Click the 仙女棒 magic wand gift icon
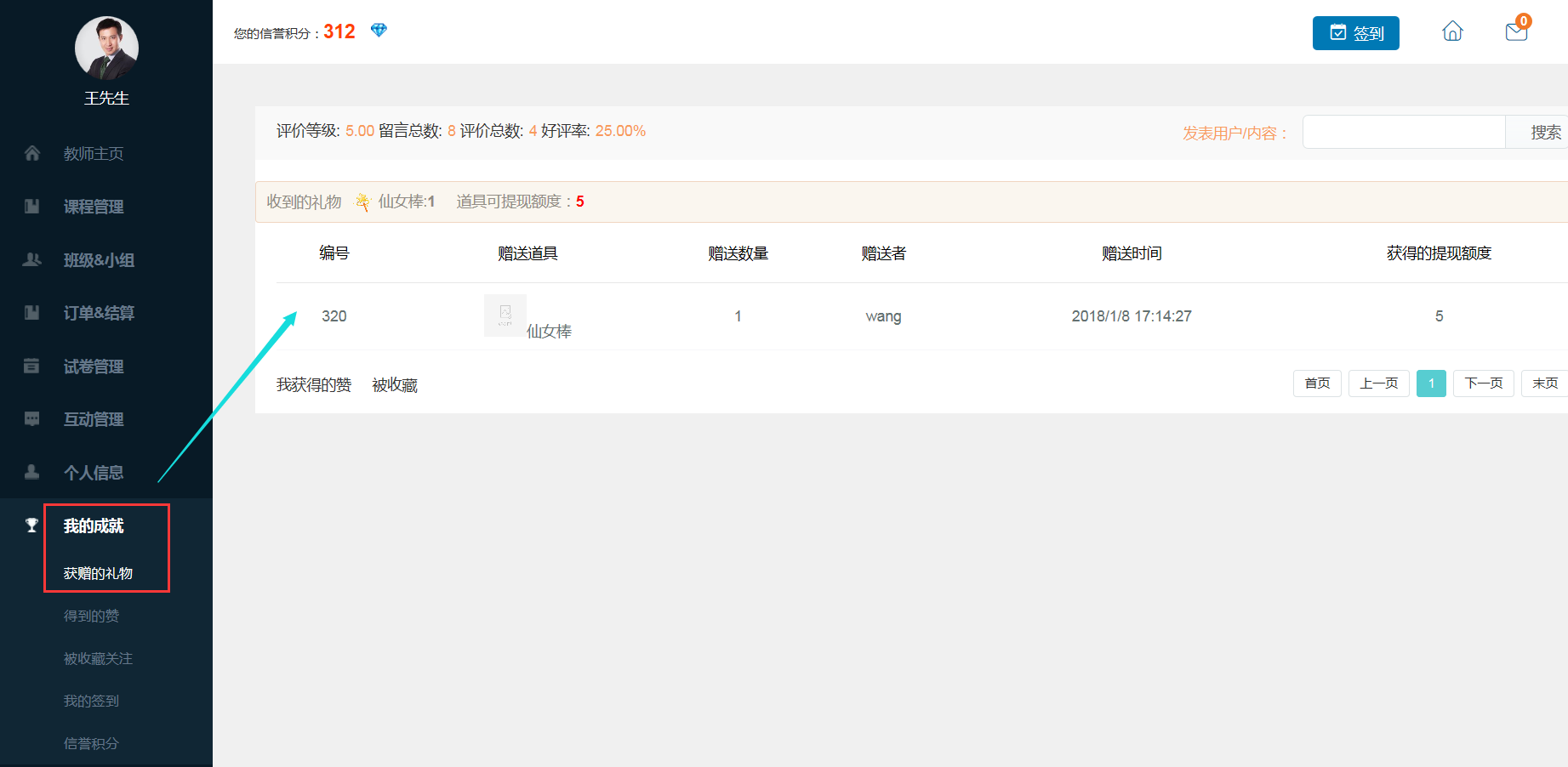1568x767 pixels. tap(363, 202)
